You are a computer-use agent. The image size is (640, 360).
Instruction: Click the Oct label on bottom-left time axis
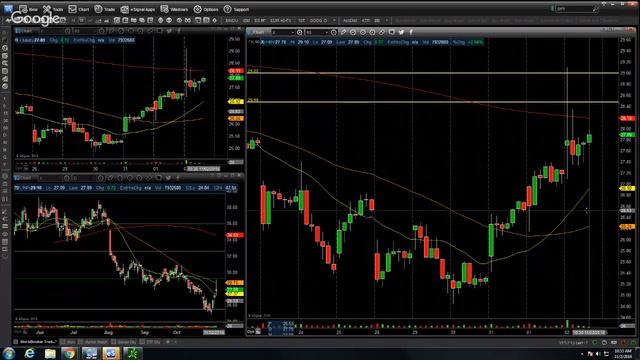click(x=177, y=332)
